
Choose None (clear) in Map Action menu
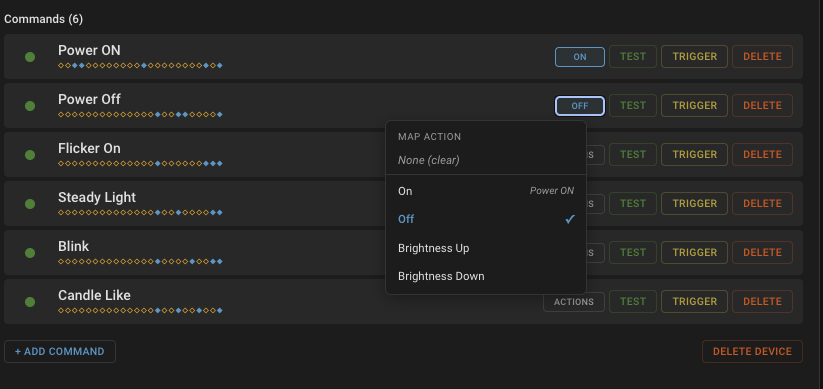[x=486, y=160]
